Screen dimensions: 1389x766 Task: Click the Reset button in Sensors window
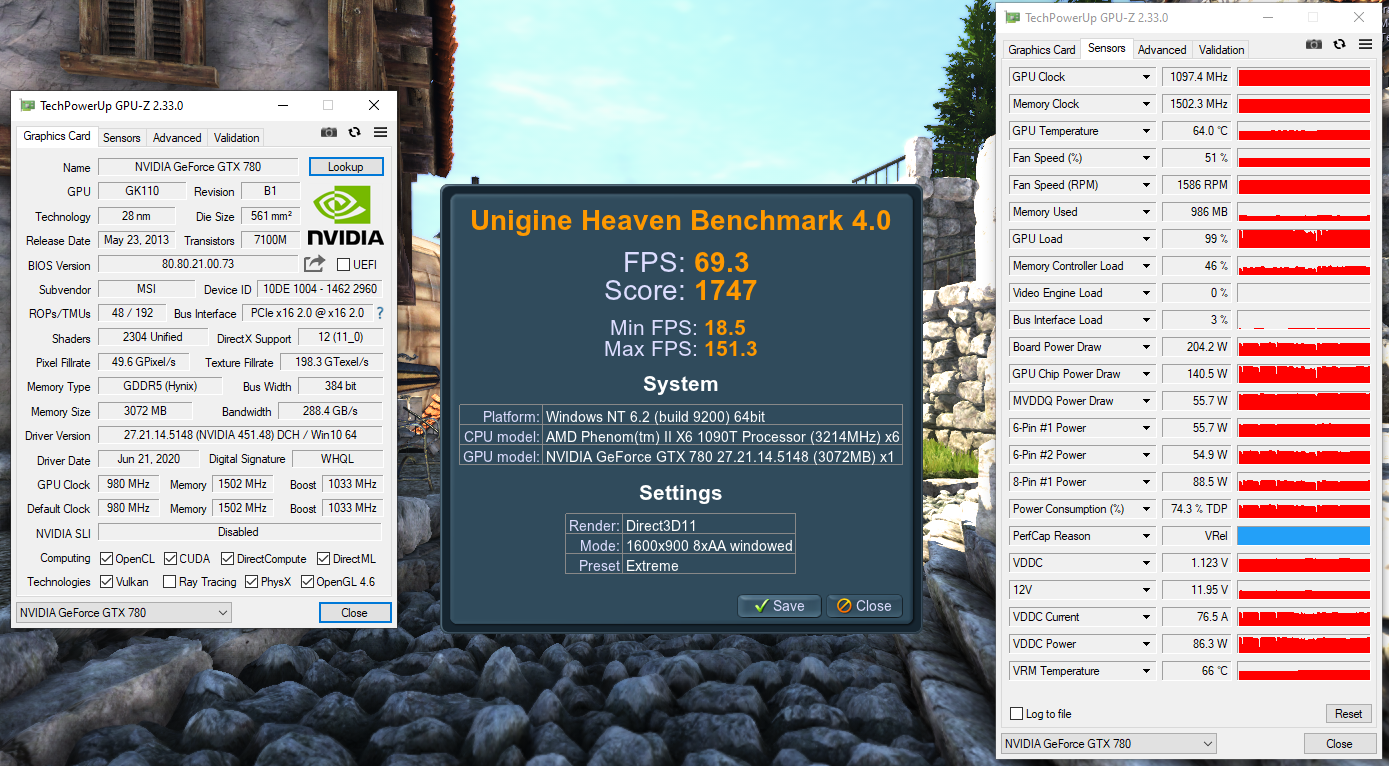[1348, 714]
